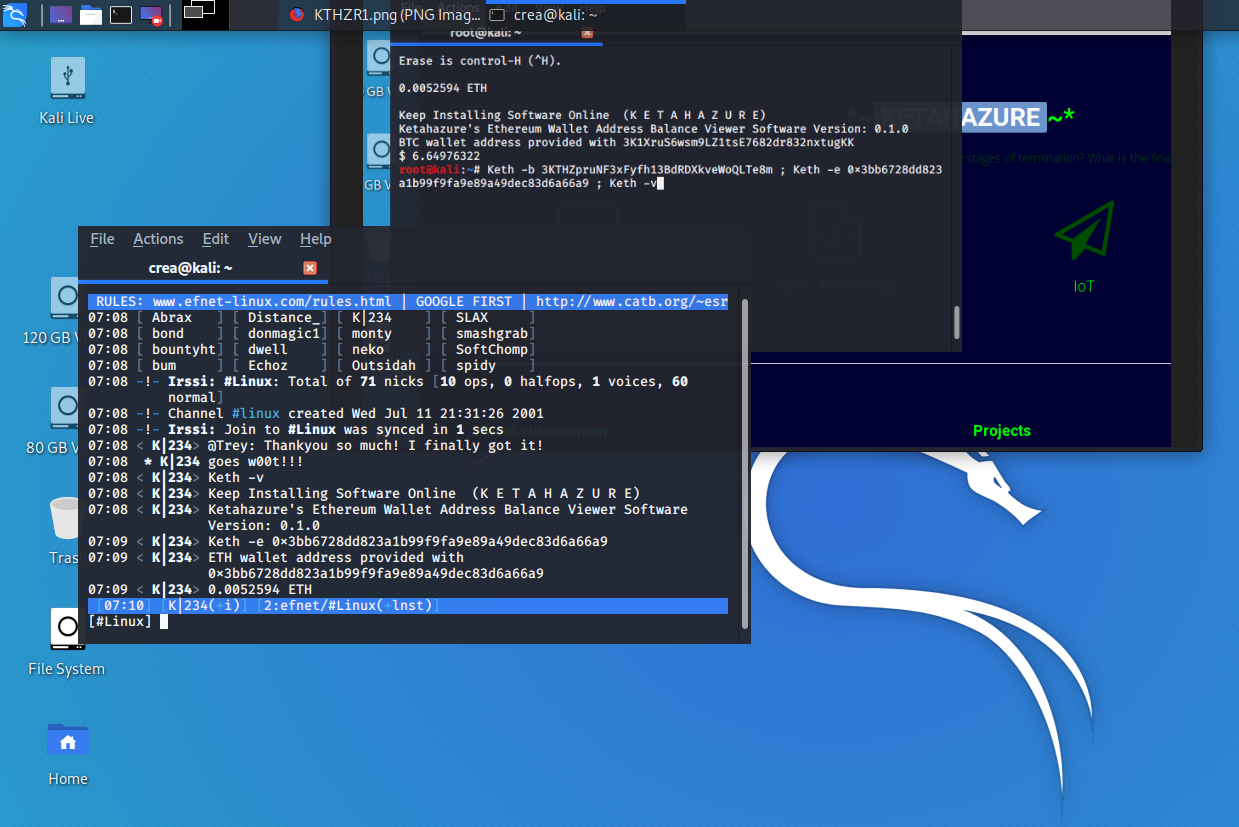Click the Projects link on the webpage

1001,431
